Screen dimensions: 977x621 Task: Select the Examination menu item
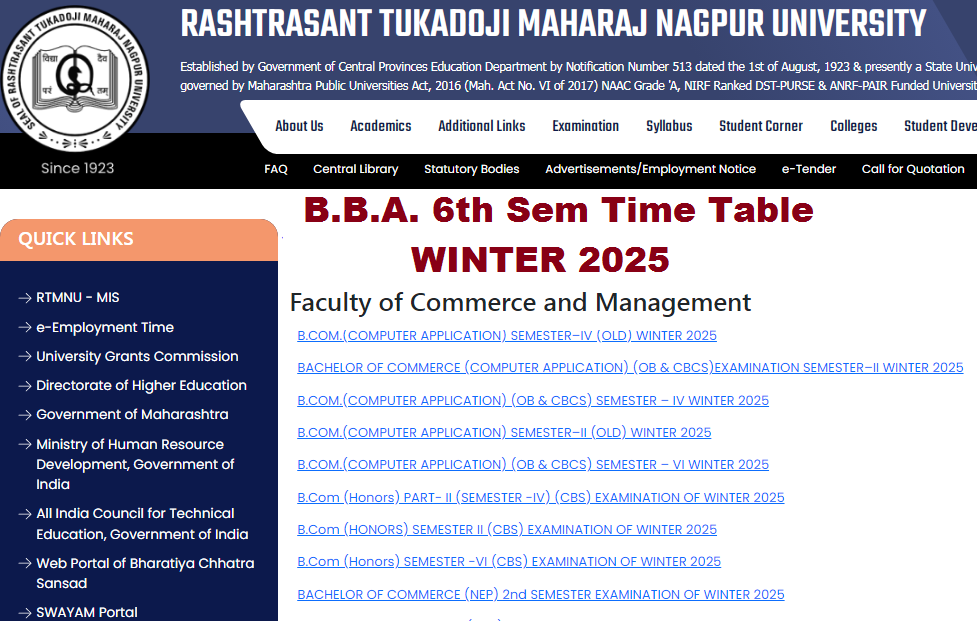585,126
